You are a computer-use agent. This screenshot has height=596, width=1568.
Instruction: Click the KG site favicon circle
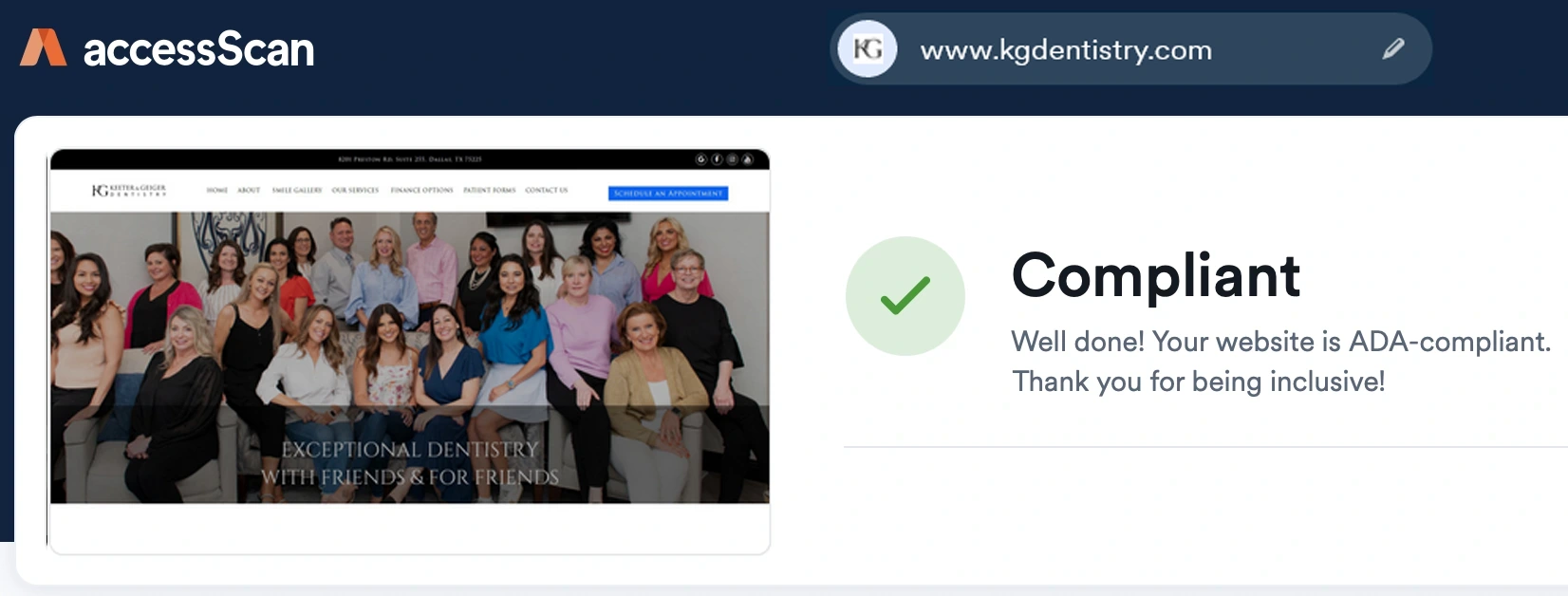click(868, 48)
